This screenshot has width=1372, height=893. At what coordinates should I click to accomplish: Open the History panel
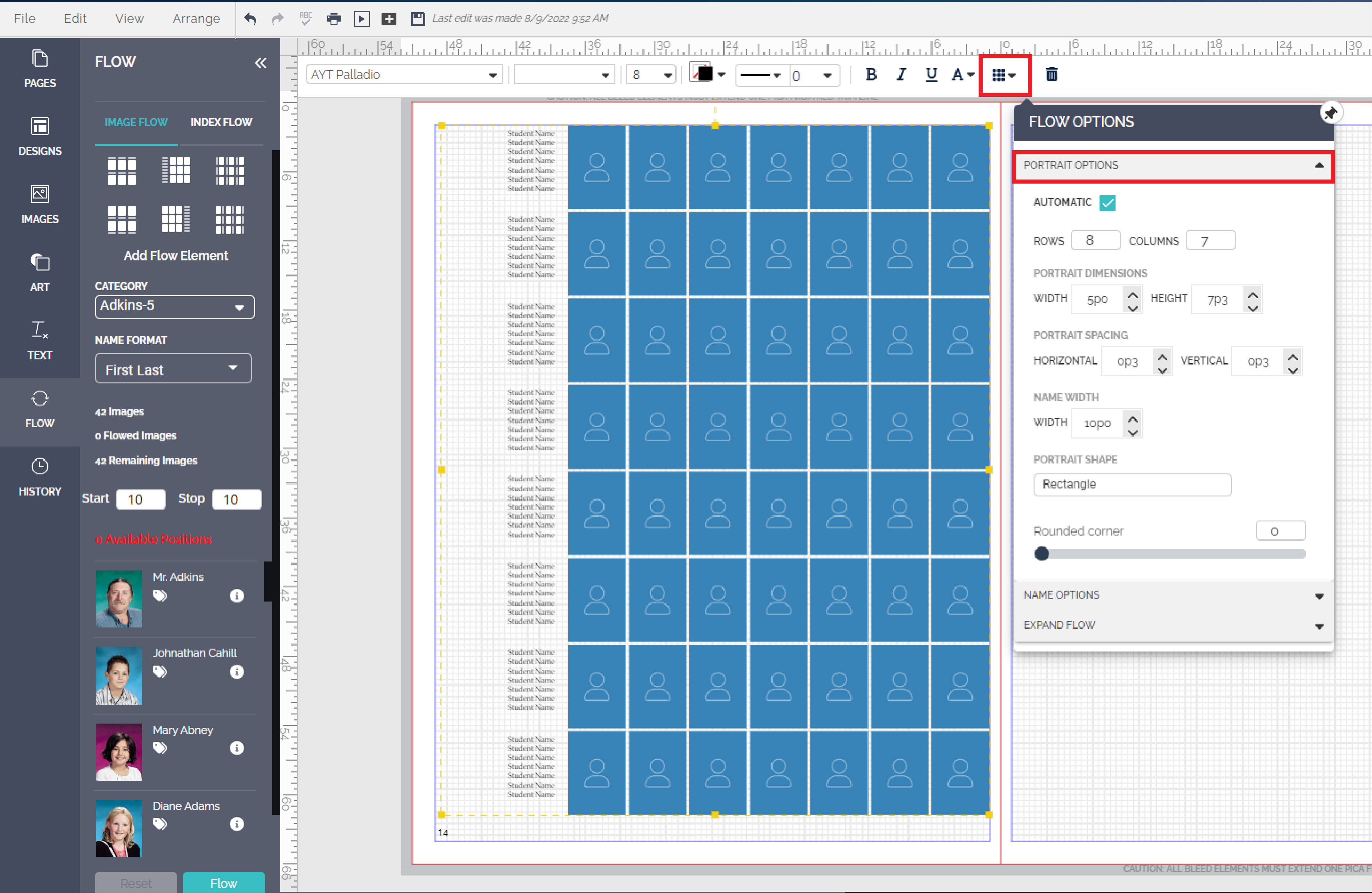point(40,477)
